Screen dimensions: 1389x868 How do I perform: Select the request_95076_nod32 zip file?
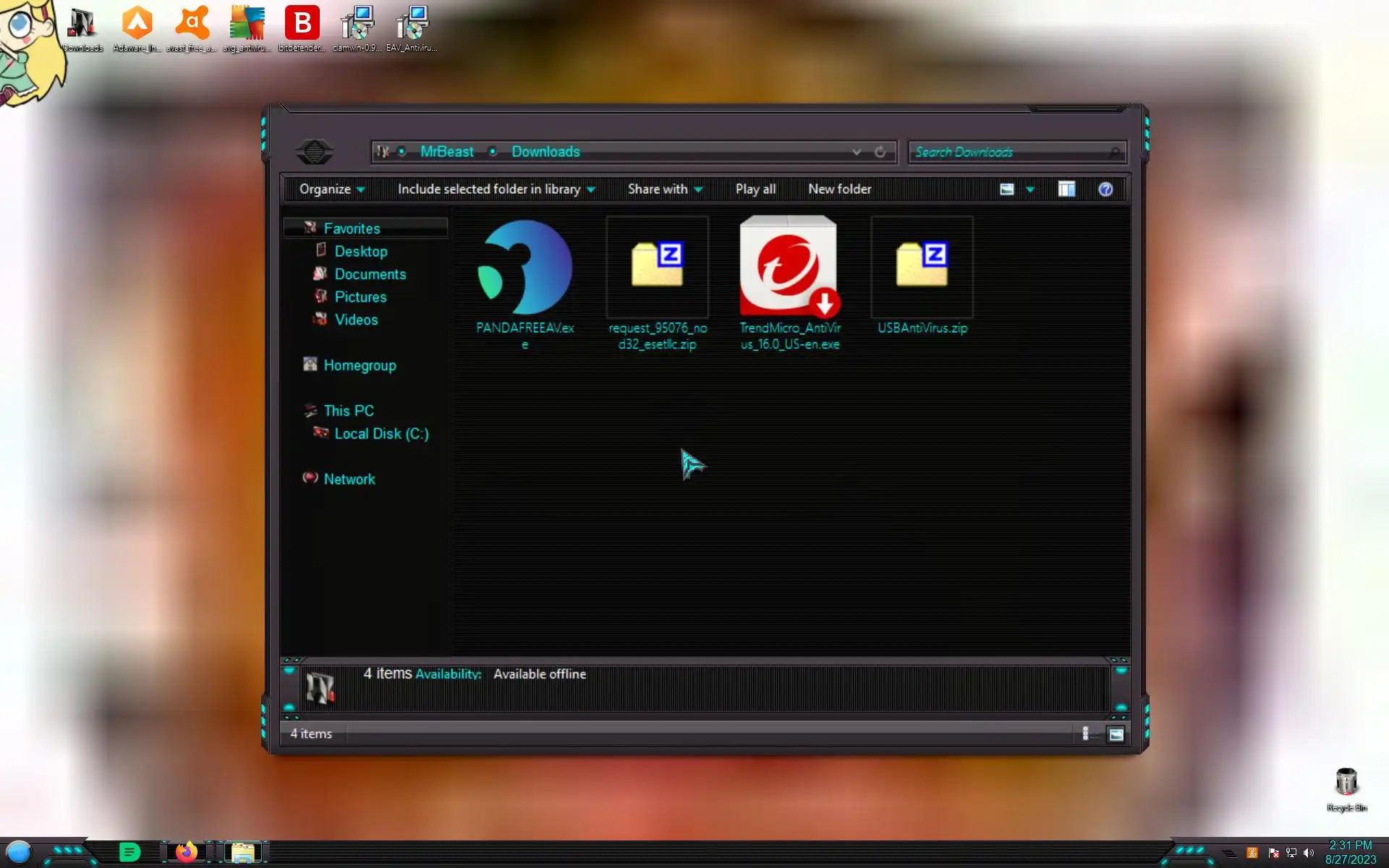(x=657, y=267)
